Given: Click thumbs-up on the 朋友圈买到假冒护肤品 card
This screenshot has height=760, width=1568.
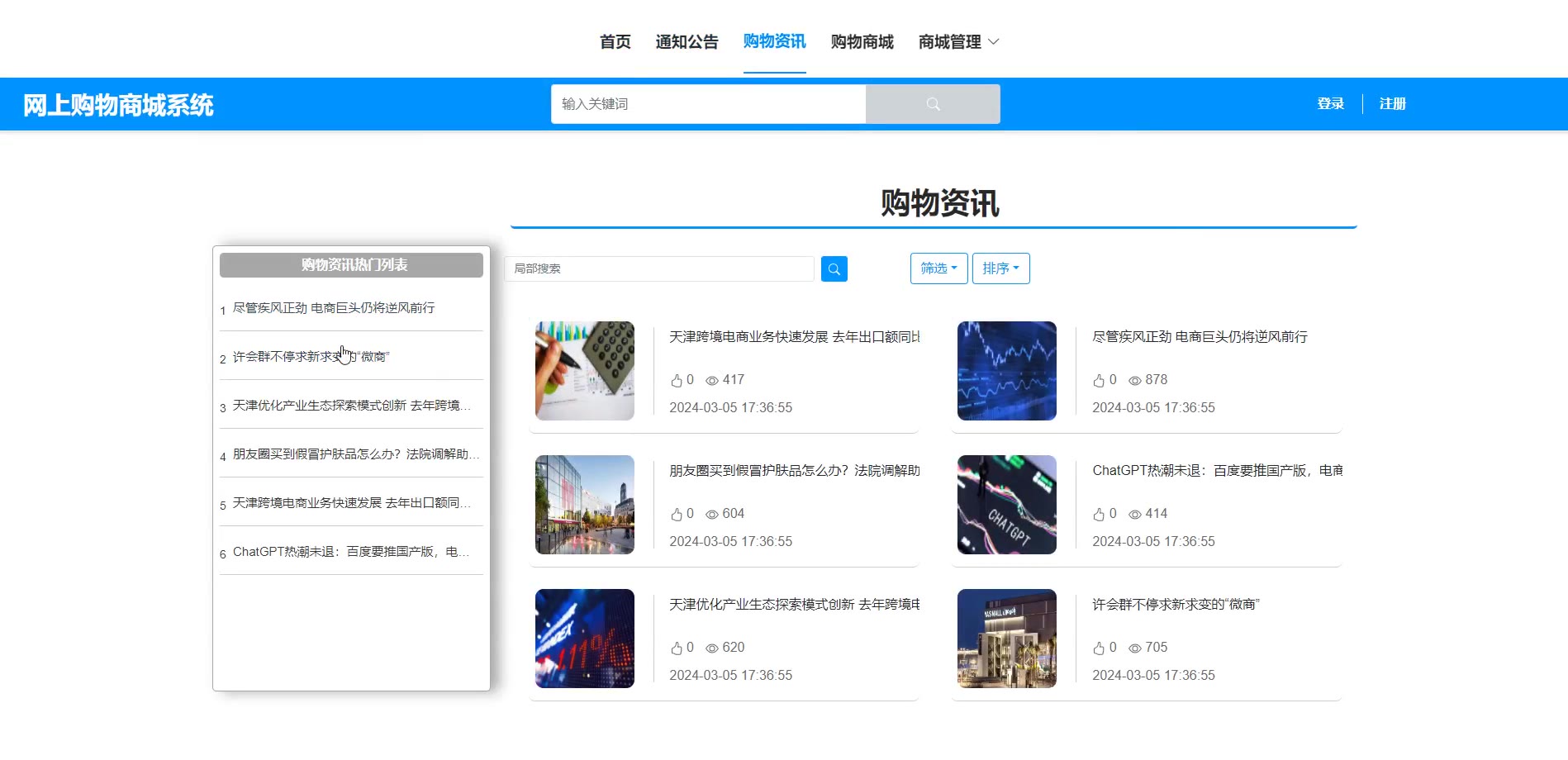Looking at the screenshot, I should pyautogui.click(x=677, y=514).
